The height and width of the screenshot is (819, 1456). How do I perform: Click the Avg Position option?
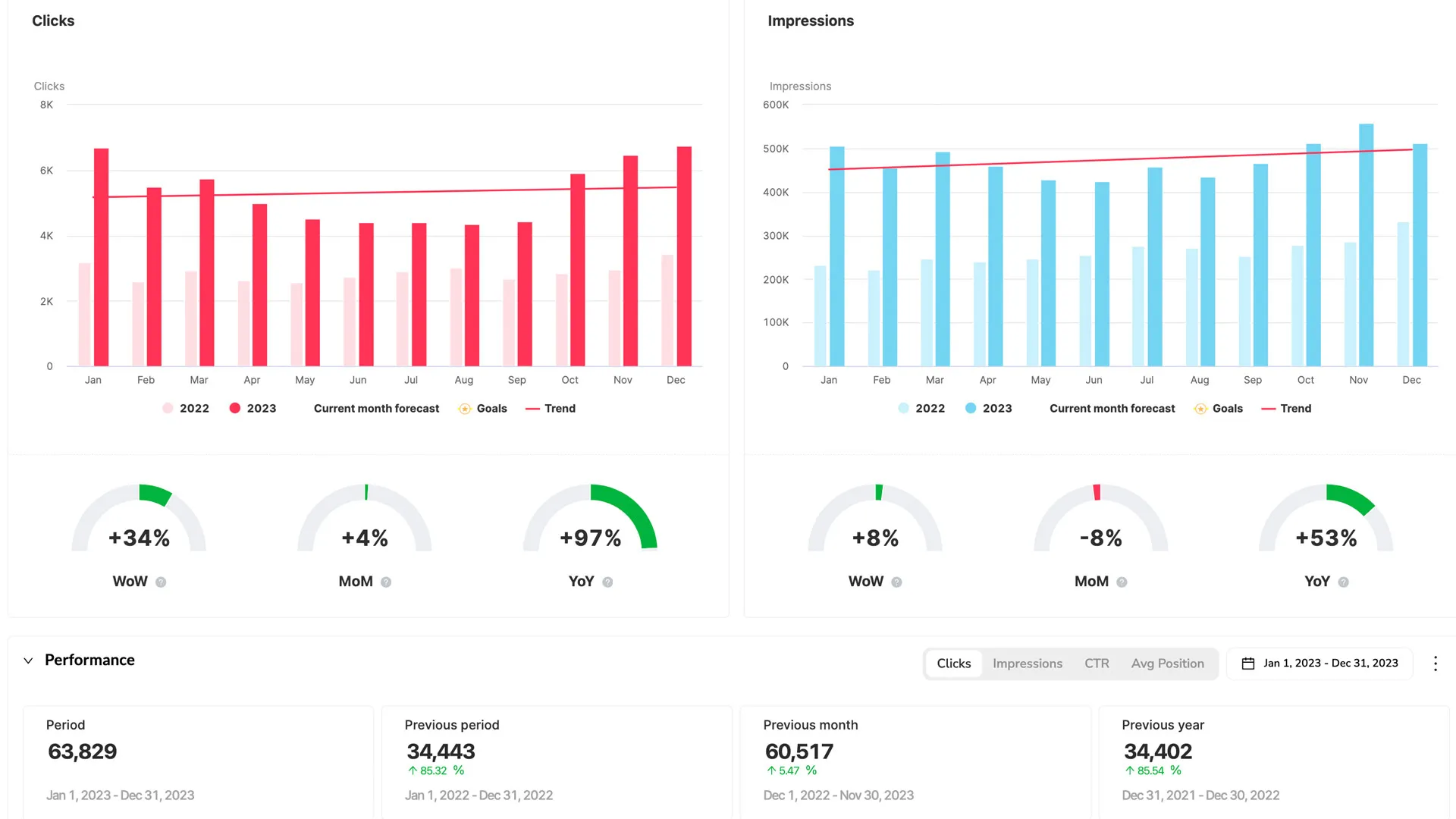(1168, 663)
